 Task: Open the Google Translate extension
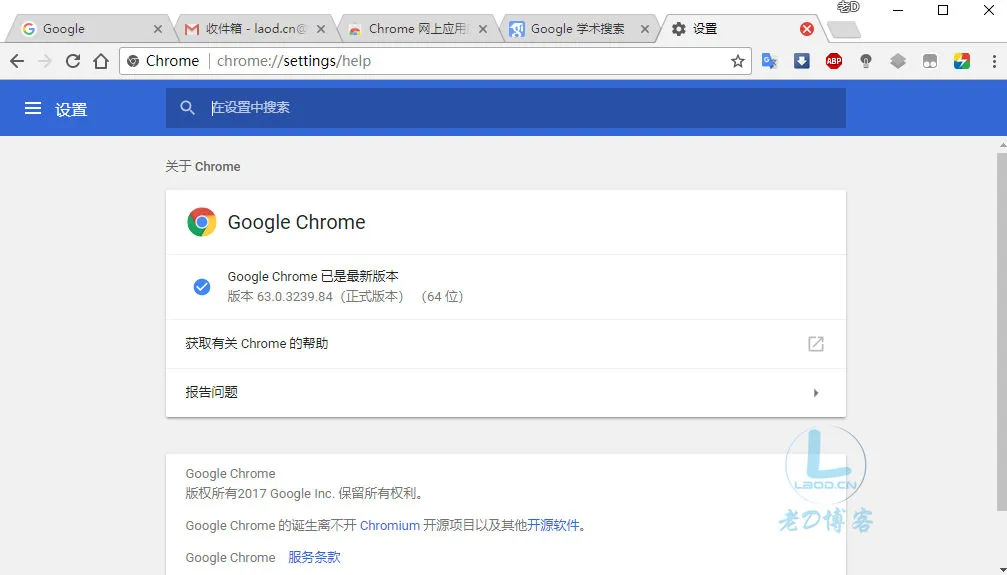click(769, 61)
